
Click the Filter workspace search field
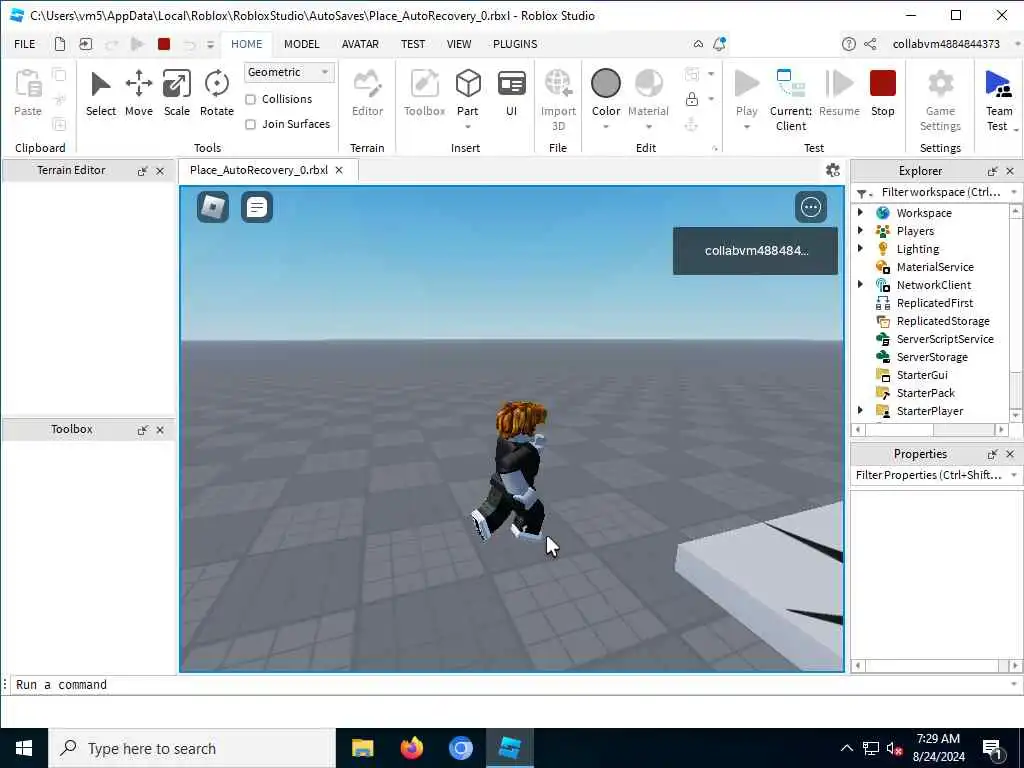tap(940, 192)
